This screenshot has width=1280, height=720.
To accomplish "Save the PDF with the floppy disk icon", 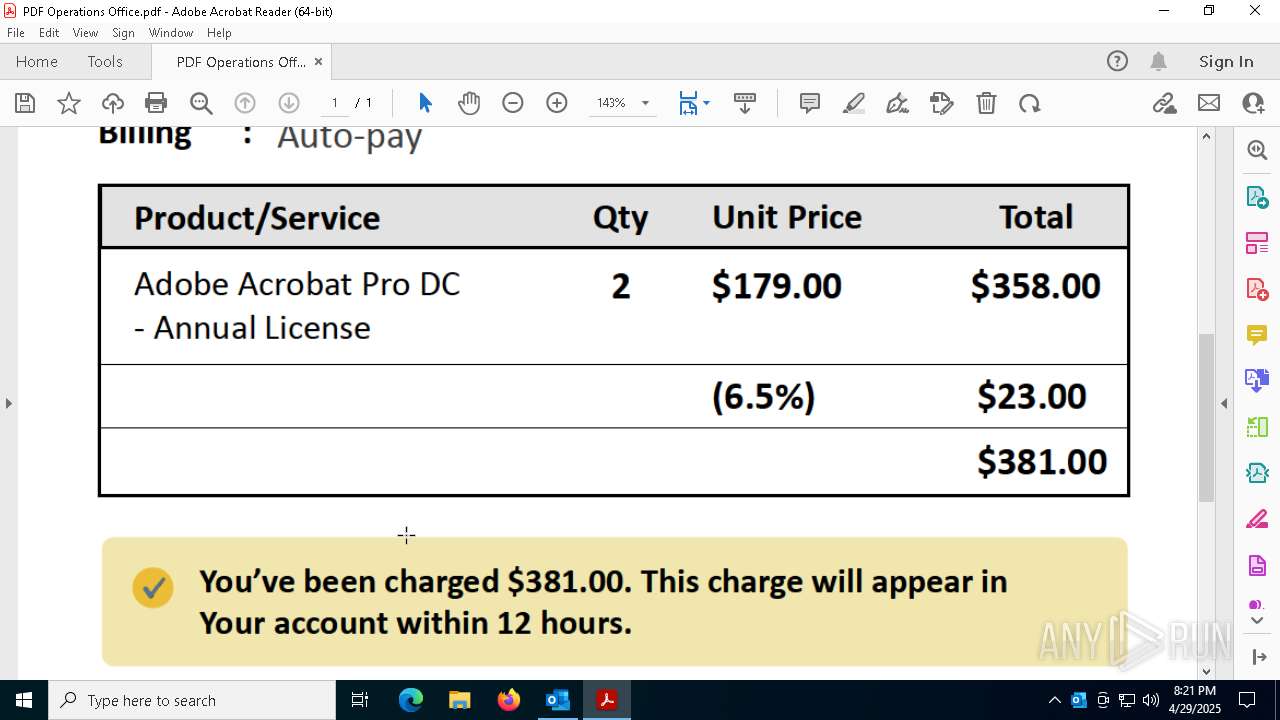I will pyautogui.click(x=25, y=103).
